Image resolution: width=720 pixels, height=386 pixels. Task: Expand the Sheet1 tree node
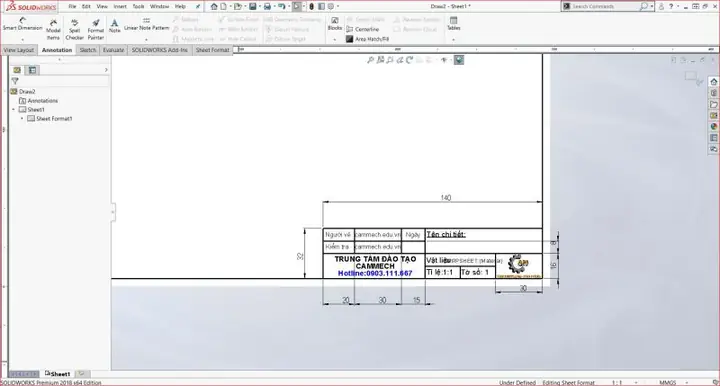pyautogui.click(x=13, y=110)
